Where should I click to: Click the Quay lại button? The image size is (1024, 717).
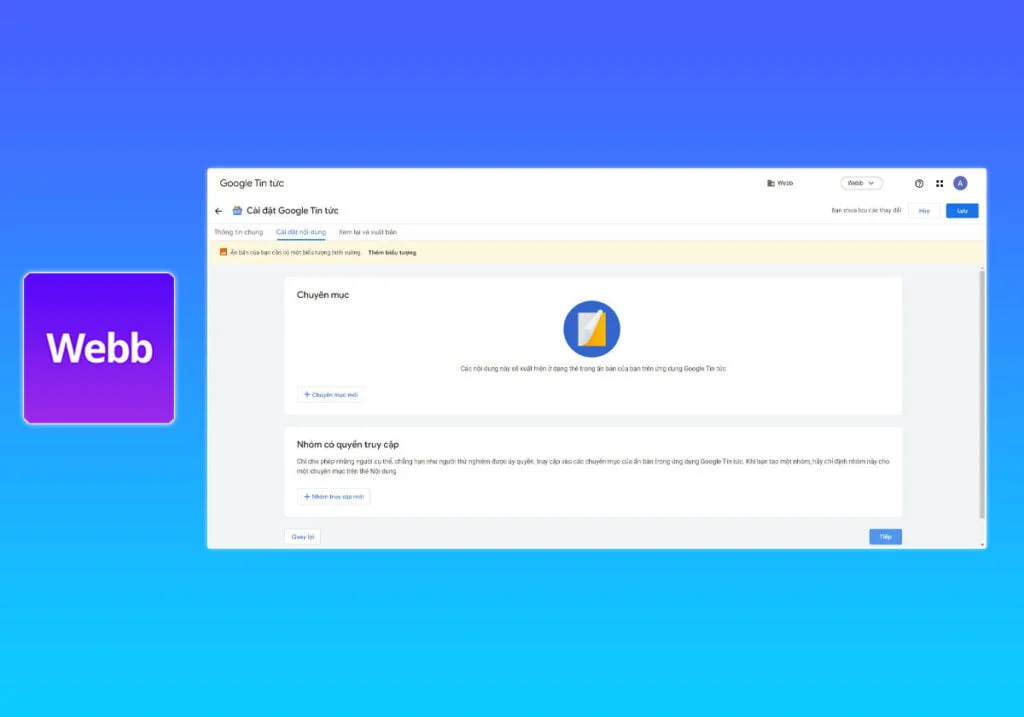[302, 537]
